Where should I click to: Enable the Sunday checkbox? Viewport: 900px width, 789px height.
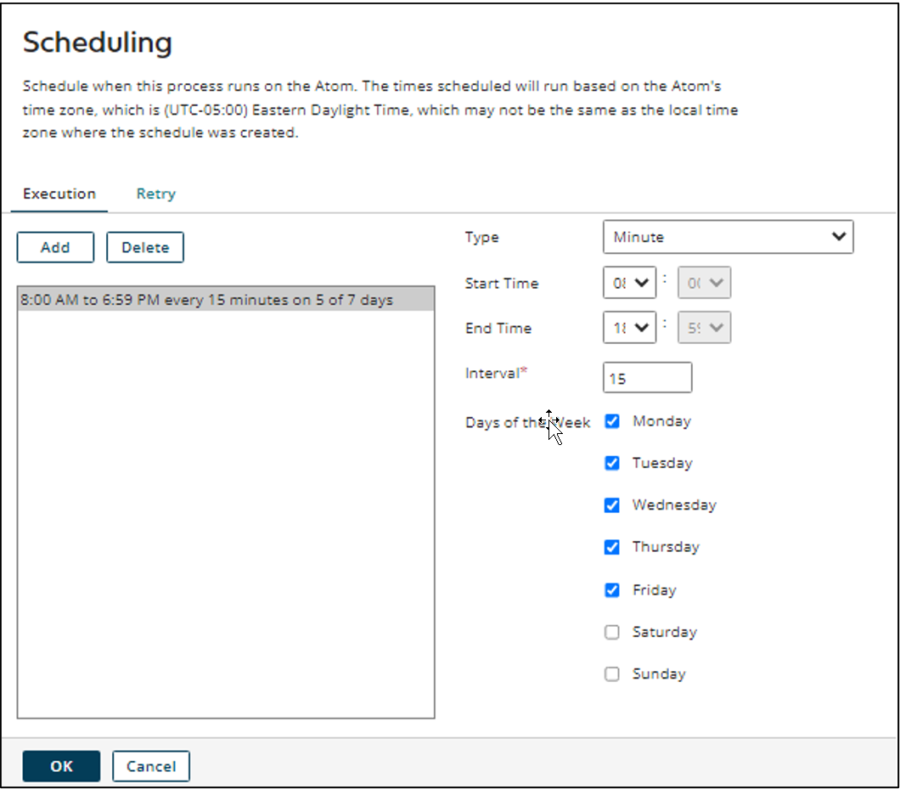(x=612, y=674)
